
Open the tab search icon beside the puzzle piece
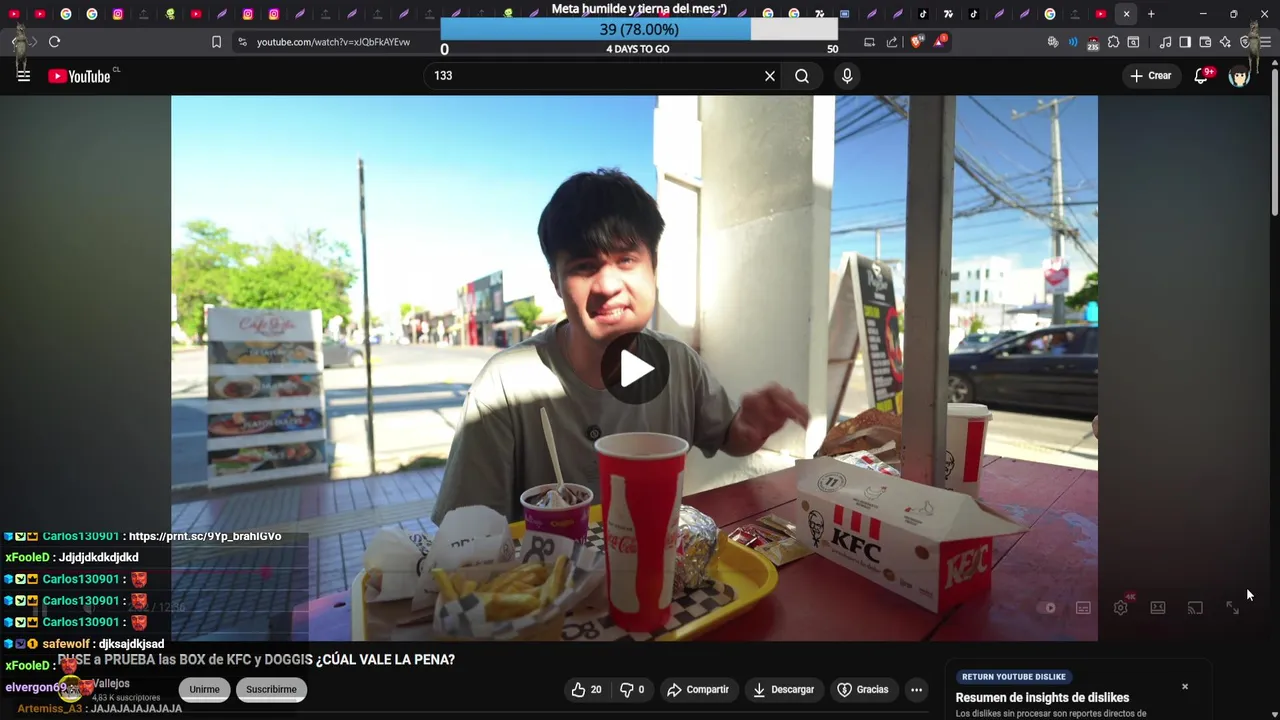pos(1133,42)
